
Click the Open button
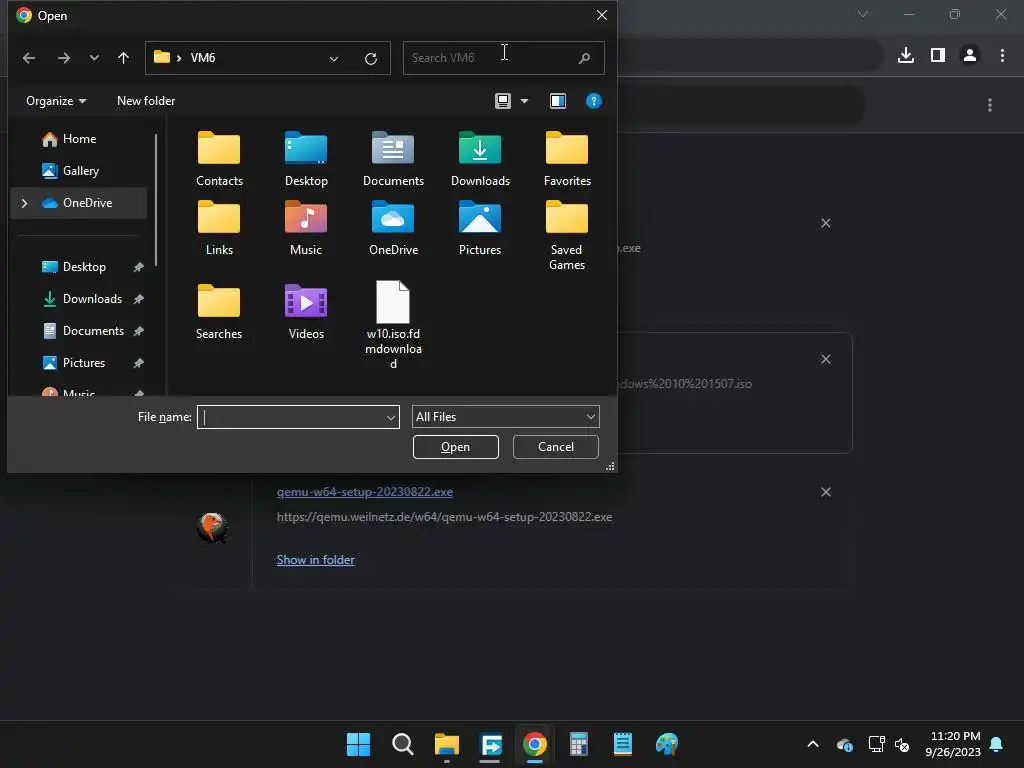point(456,447)
